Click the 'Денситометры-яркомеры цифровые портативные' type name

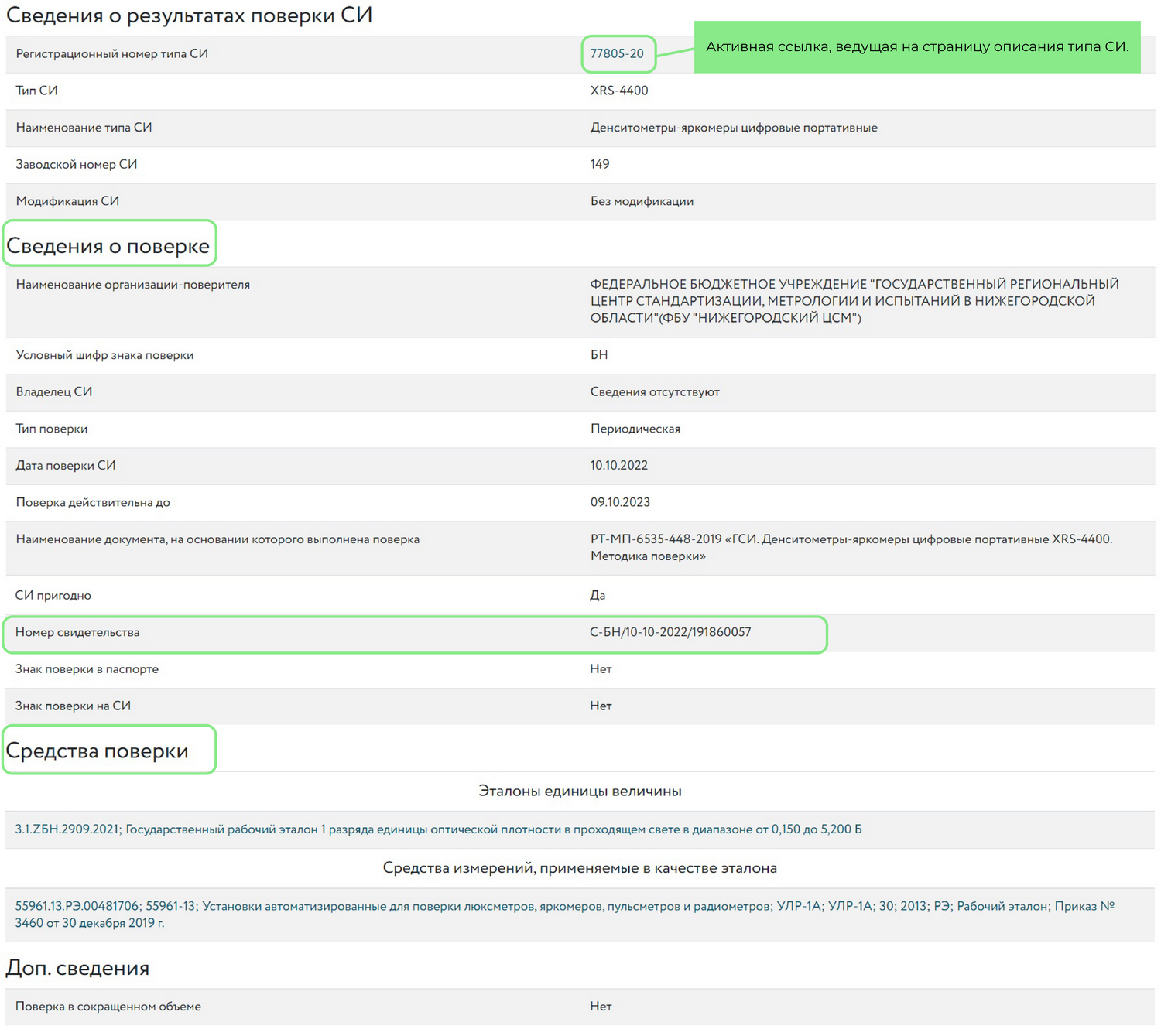point(734,128)
